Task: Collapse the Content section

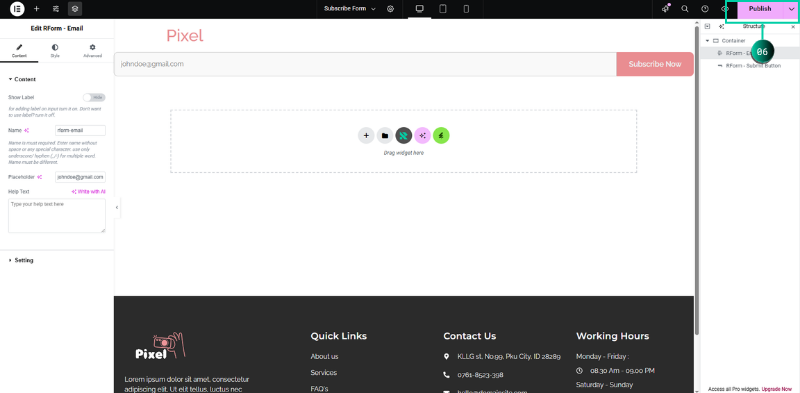Action: pyautogui.click(x=22, y=79)
